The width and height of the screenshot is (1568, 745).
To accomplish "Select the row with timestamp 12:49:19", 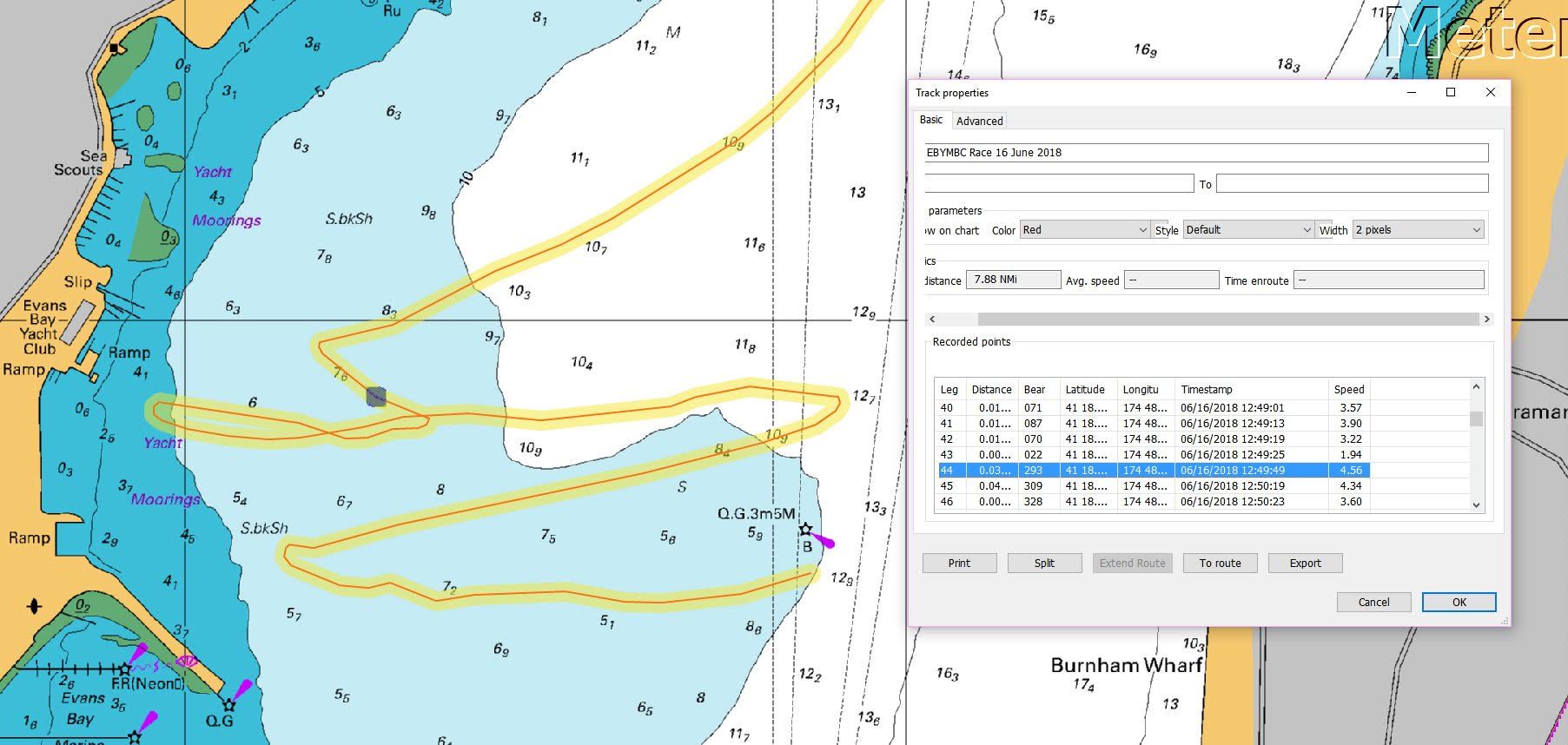I will coord(1153,439).
